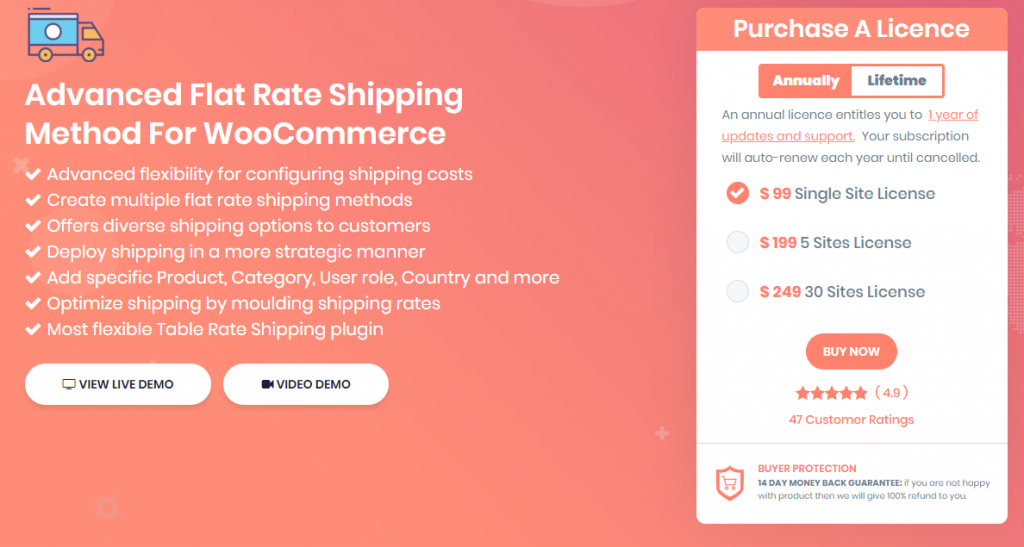This screenshot has height=547, width=1024.
Task: Select the $99 Single Site License option
Action: click(737, 194)
